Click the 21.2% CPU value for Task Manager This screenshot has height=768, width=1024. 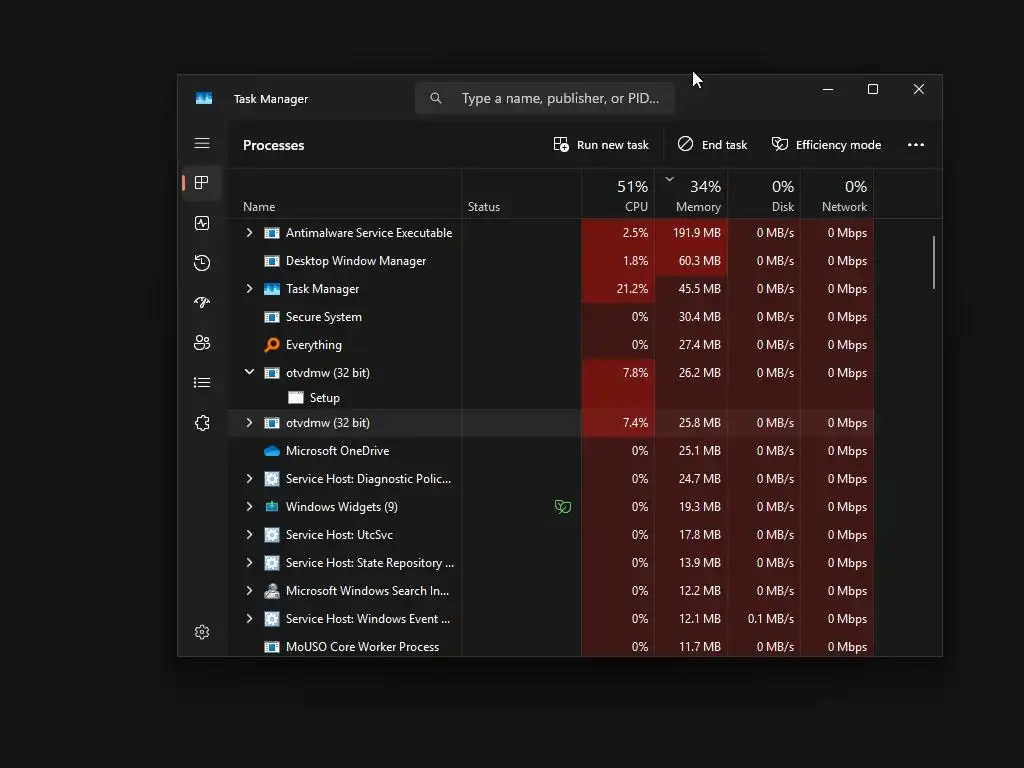click(x=632, y=289)
